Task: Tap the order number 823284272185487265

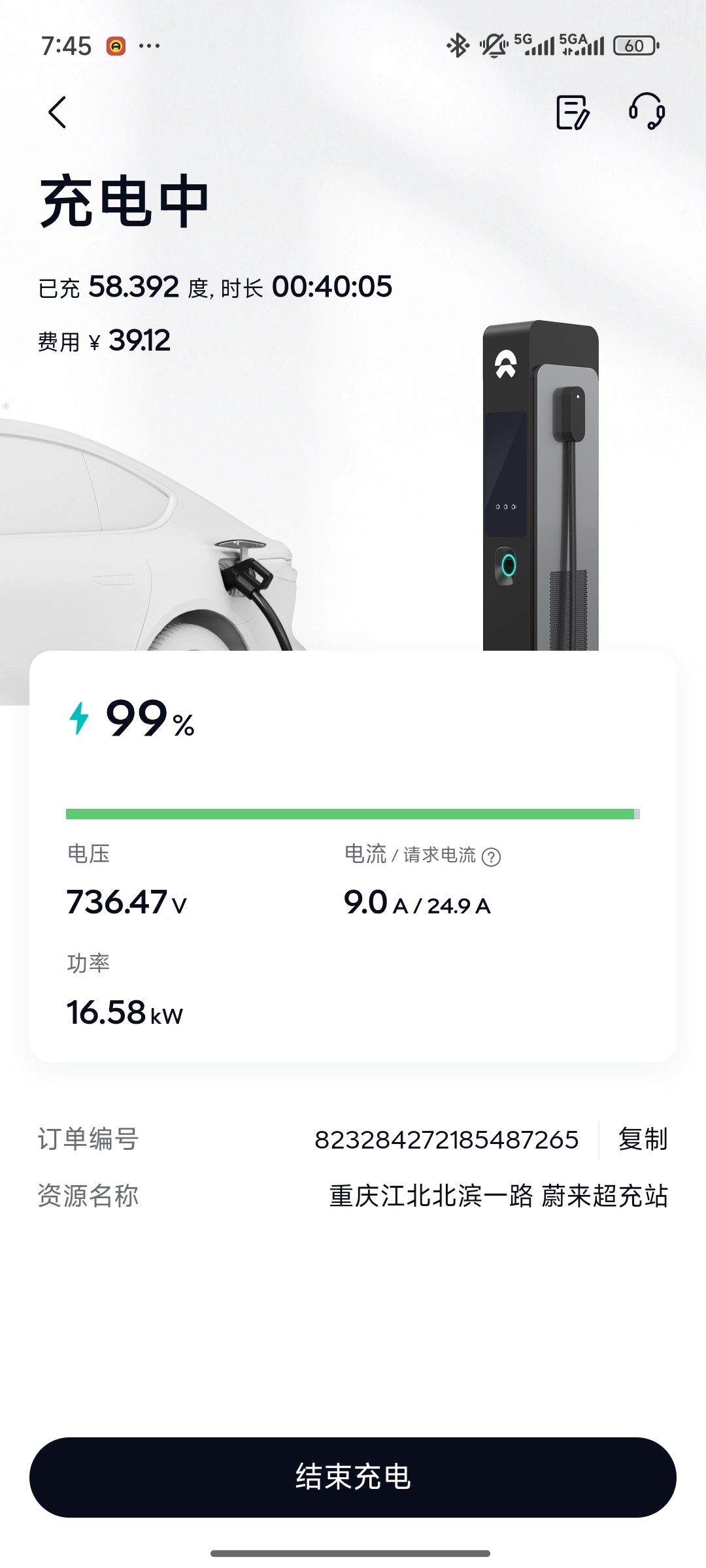Action: click(x=446, y=1140)
